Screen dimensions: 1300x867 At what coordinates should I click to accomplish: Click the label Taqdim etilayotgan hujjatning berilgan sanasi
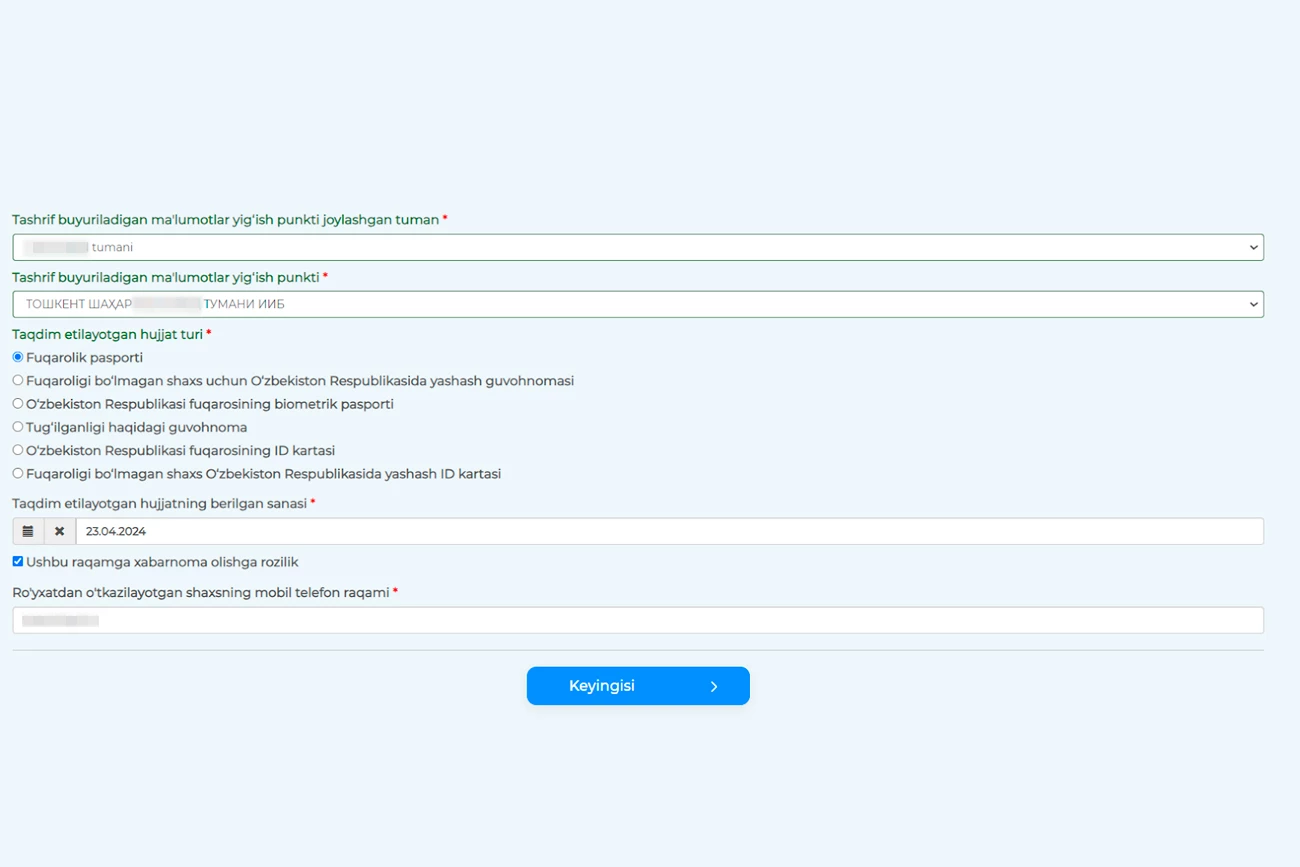[160, 503]
